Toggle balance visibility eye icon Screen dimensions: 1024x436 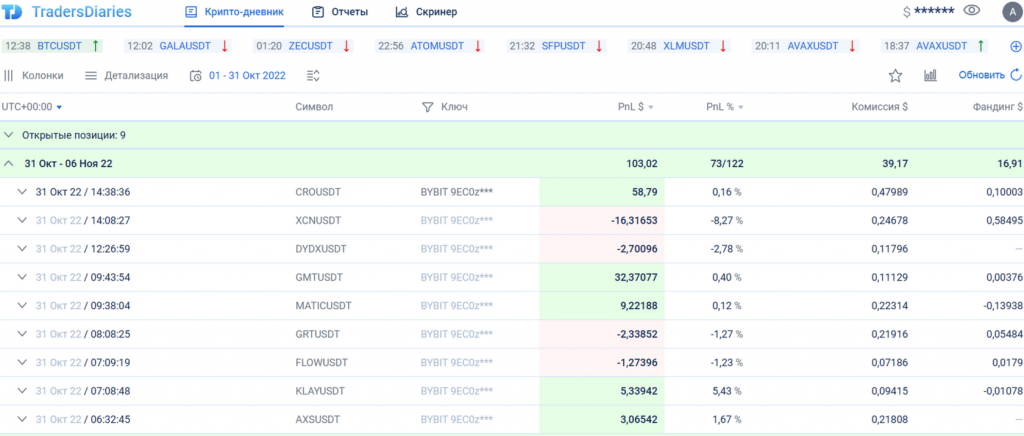[971, 11]
